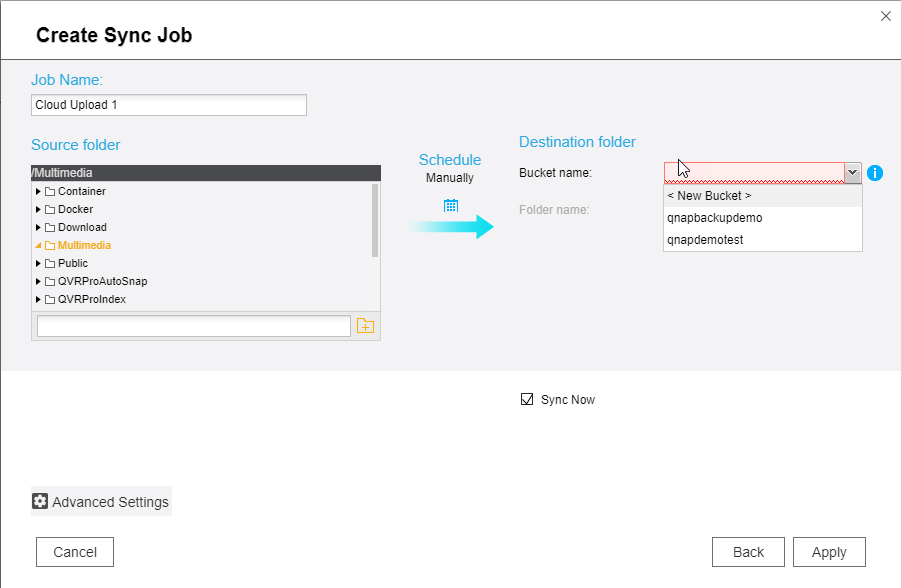Click the Public folder icon
This screenshot has width=901, height=588.
pos(50,263)
